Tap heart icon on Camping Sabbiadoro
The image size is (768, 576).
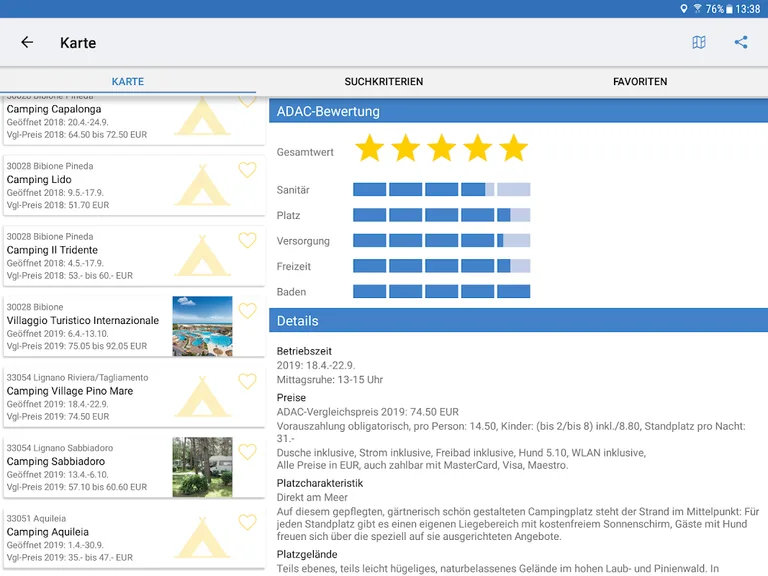click(x=247, y=452)
